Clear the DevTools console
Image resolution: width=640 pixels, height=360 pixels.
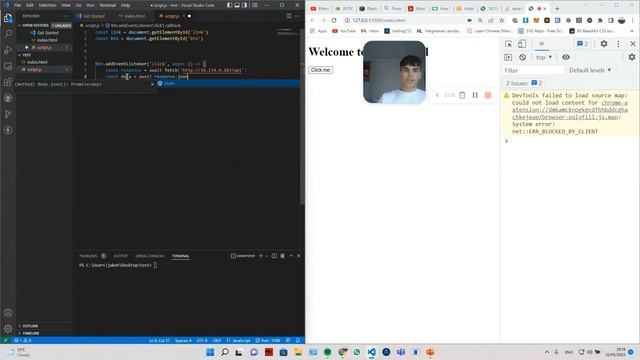pyautogui.click(x=522, y=58)
